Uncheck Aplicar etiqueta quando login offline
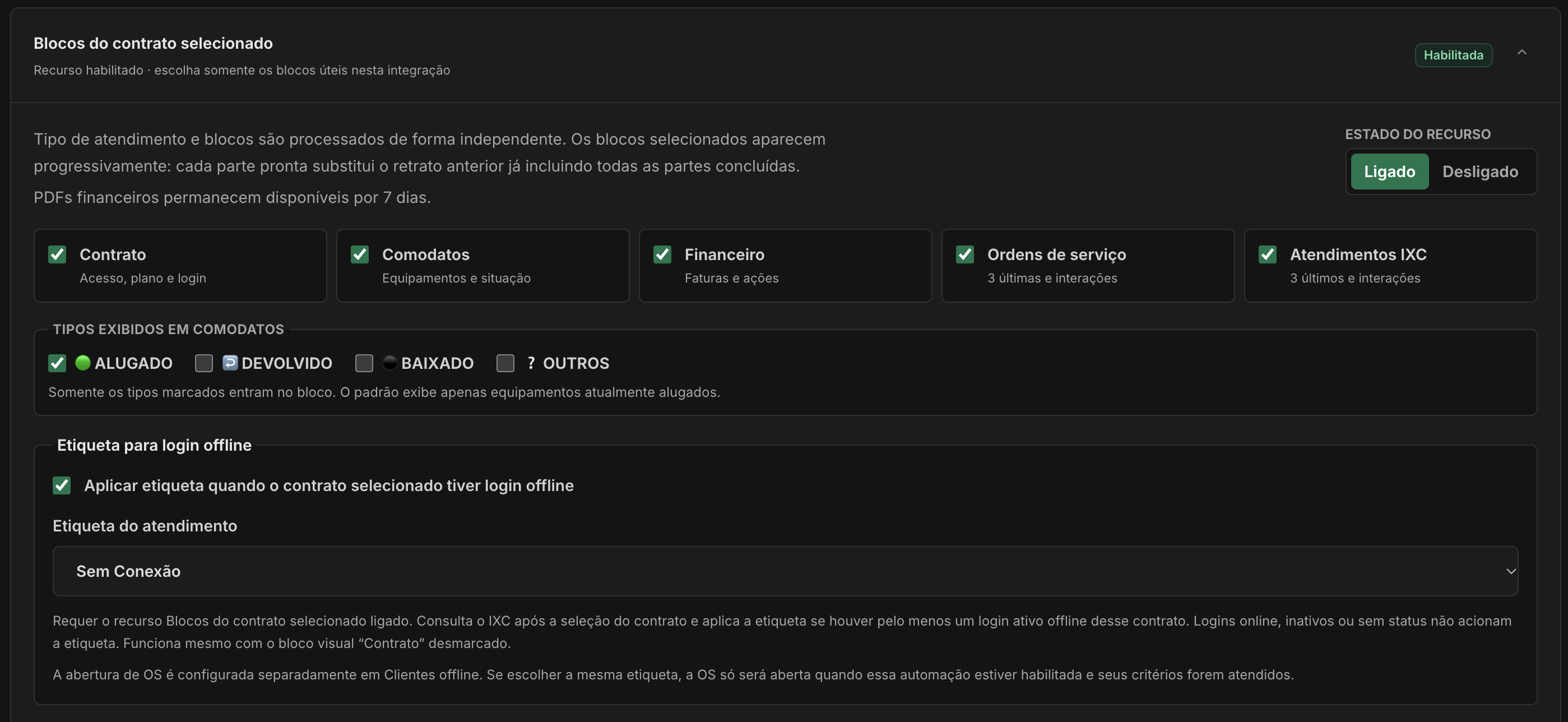Image resolution: width=1568 pixels, height=722 pixels. 62,486
